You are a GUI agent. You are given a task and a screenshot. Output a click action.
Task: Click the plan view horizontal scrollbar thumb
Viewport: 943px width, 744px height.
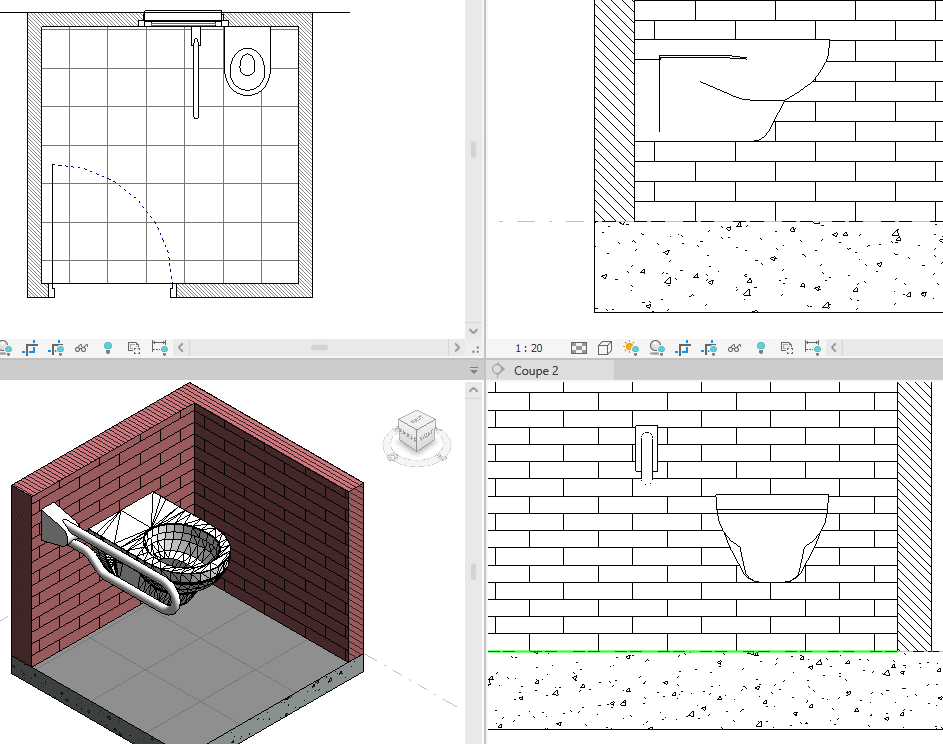(x=319, y=348)
